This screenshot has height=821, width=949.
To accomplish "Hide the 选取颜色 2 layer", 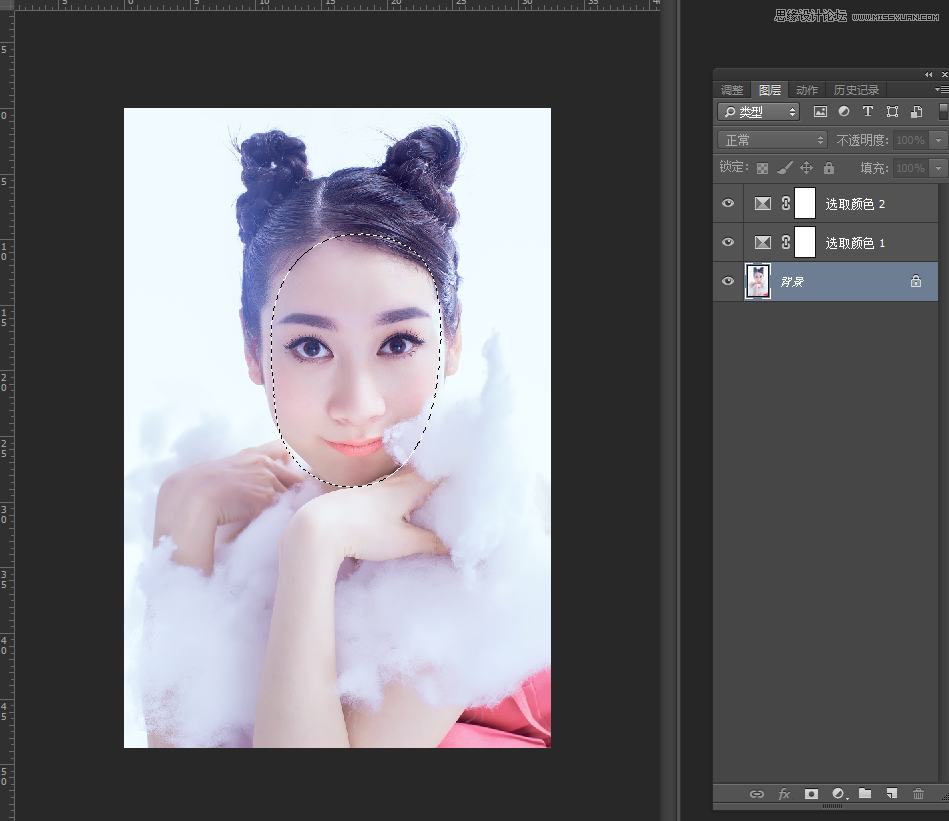I will (728, 203).
